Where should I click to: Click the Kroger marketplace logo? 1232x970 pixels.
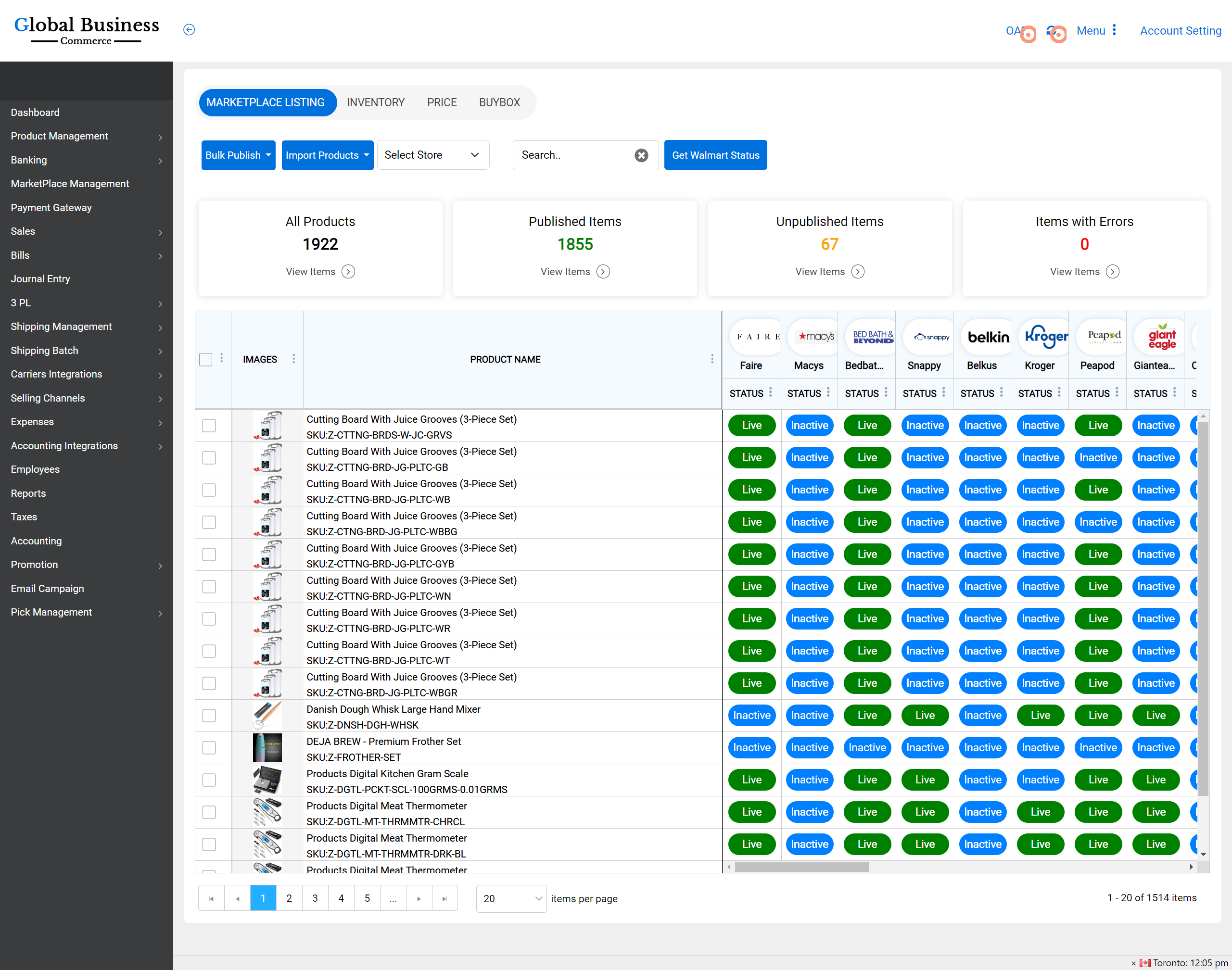pyautogui.click(x=1045, y=337)
